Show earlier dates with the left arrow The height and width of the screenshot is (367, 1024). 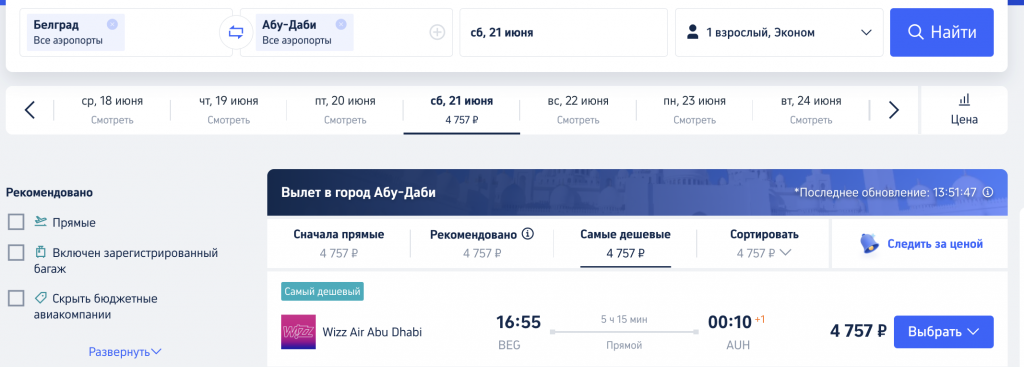pos(29,110)
